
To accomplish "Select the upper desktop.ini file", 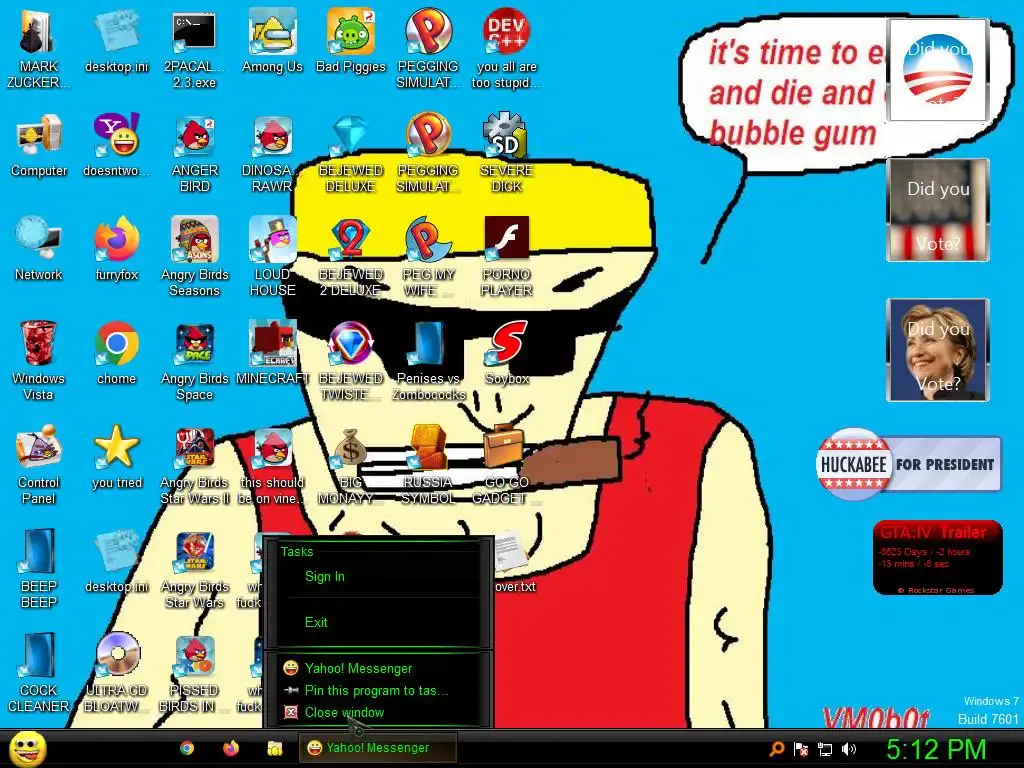I will (x=116, y=40).
